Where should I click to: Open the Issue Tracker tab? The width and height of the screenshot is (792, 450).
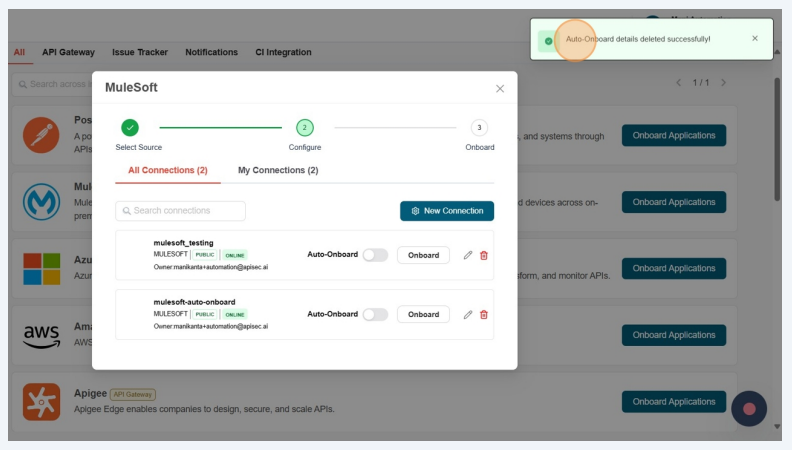coord(140,52)
